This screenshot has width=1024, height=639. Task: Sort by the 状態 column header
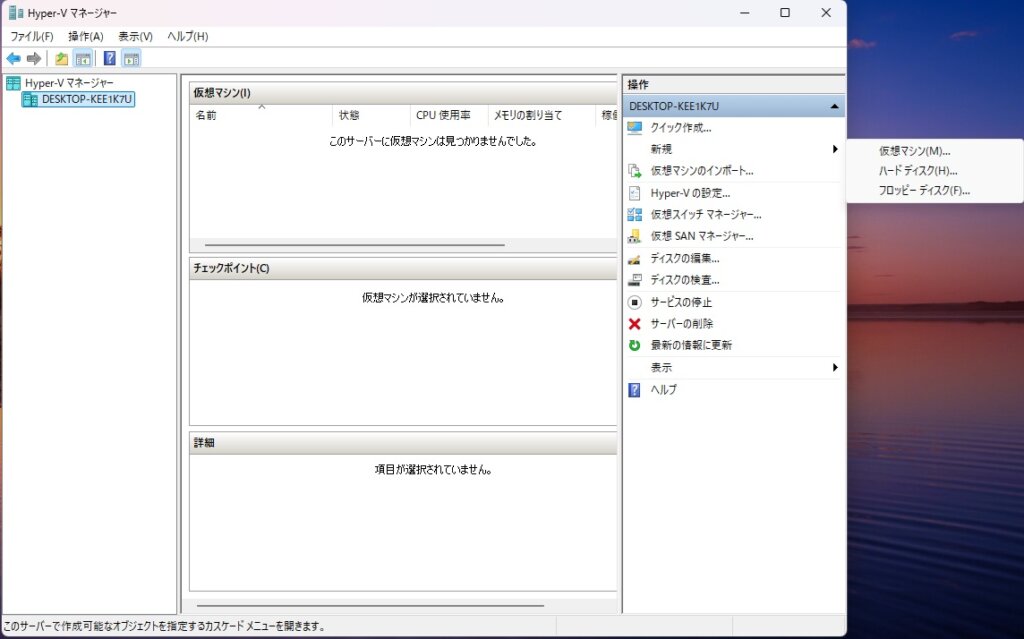pos(371,115)
